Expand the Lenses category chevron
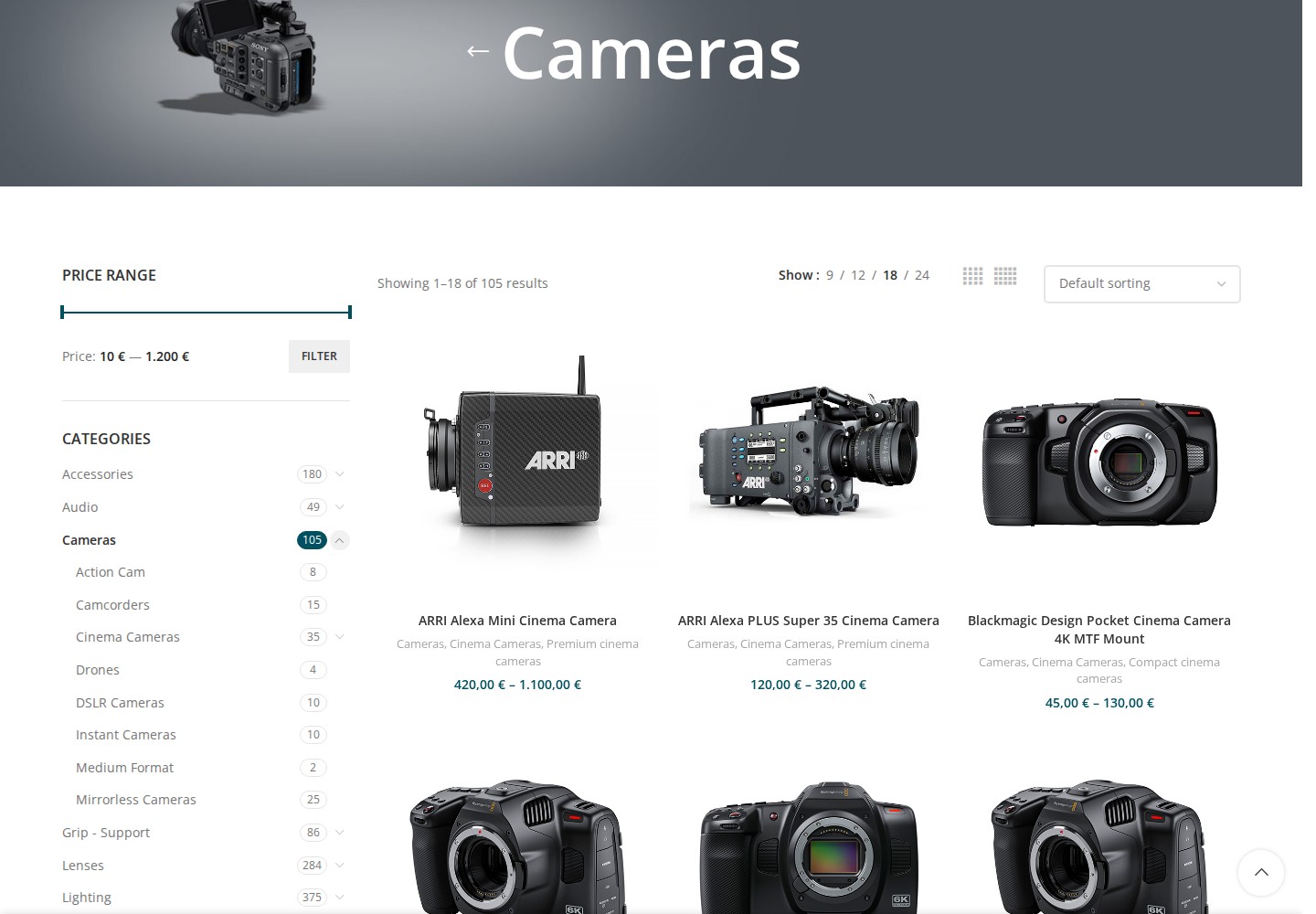This screenshot has width=1316, height=914. pyautogui.click(x=339, y=866)
